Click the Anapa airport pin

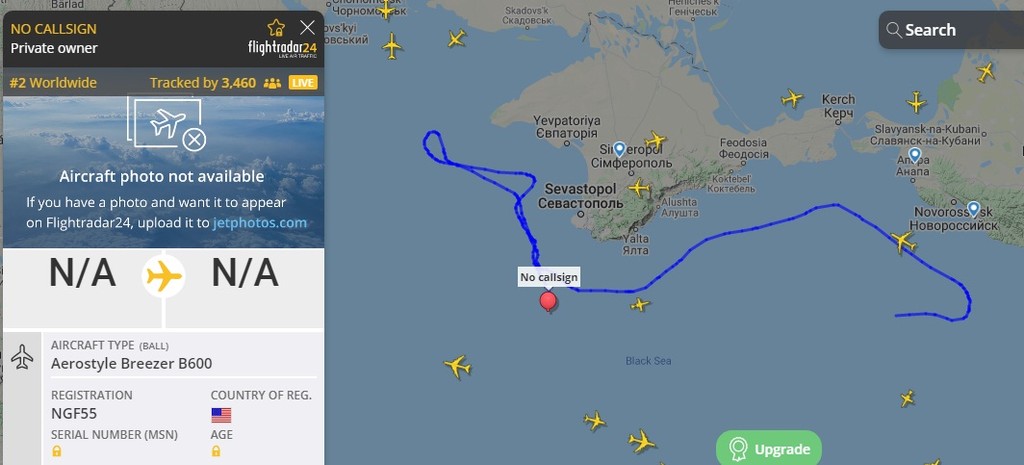click(915, 155)
